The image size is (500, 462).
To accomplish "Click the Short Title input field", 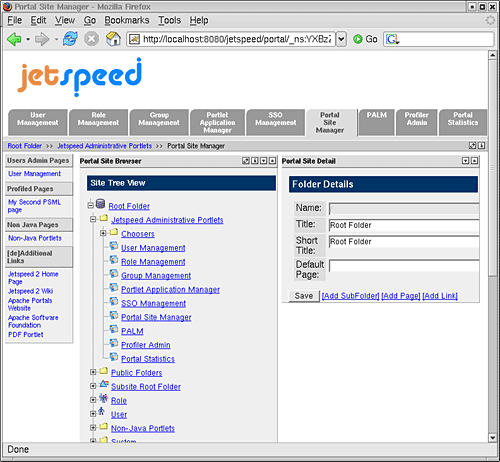I will point(404,242).
